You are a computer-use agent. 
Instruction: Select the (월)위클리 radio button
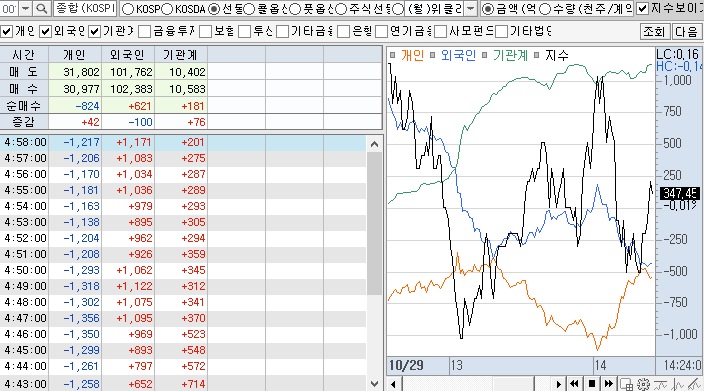pos(398,9)
